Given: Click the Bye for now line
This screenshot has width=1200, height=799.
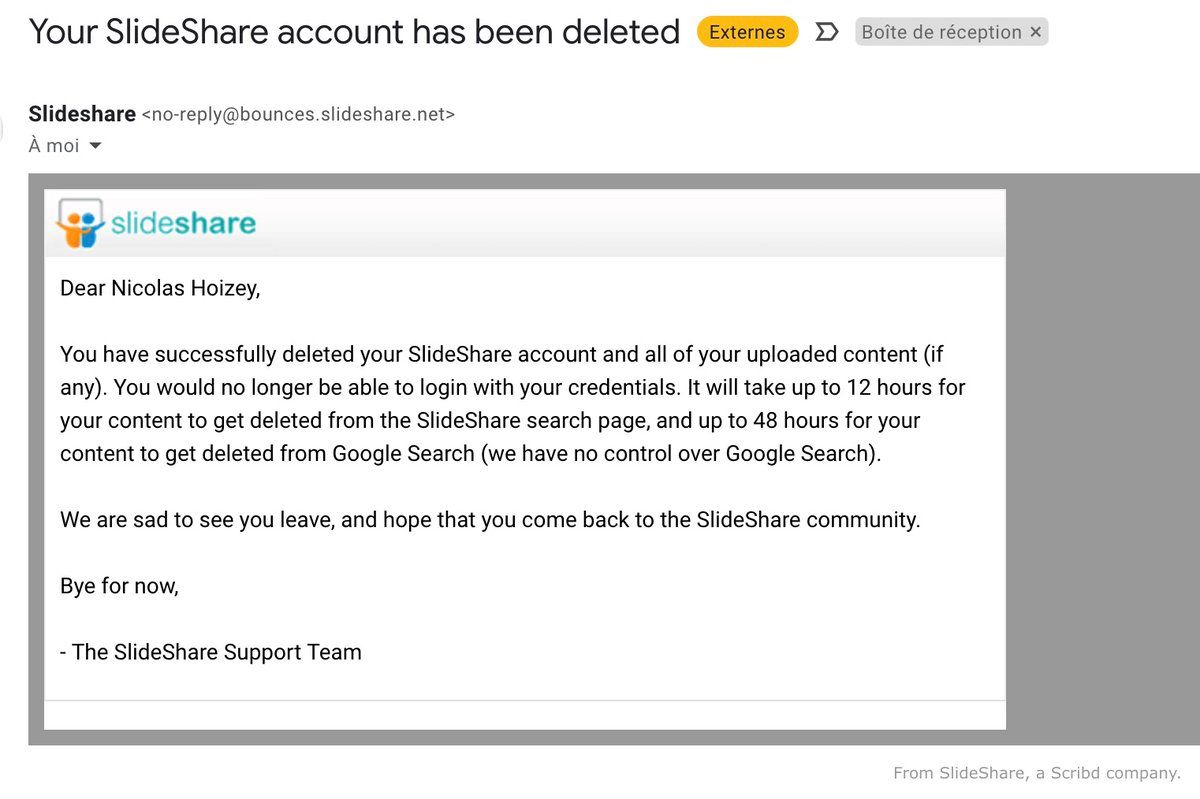Looking at the screenshot, I should [x=119, y=586].
